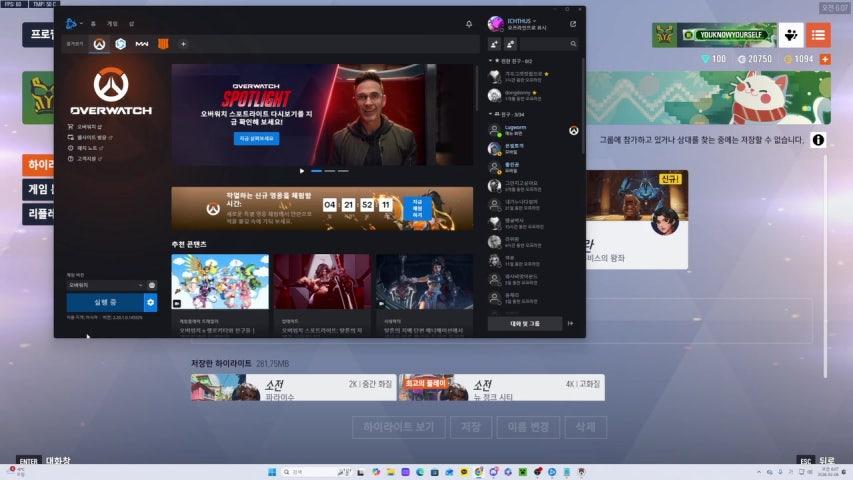Open game settings gear beside play button
853x480 pixels.
pyautogui.click(x=151, y=302)
